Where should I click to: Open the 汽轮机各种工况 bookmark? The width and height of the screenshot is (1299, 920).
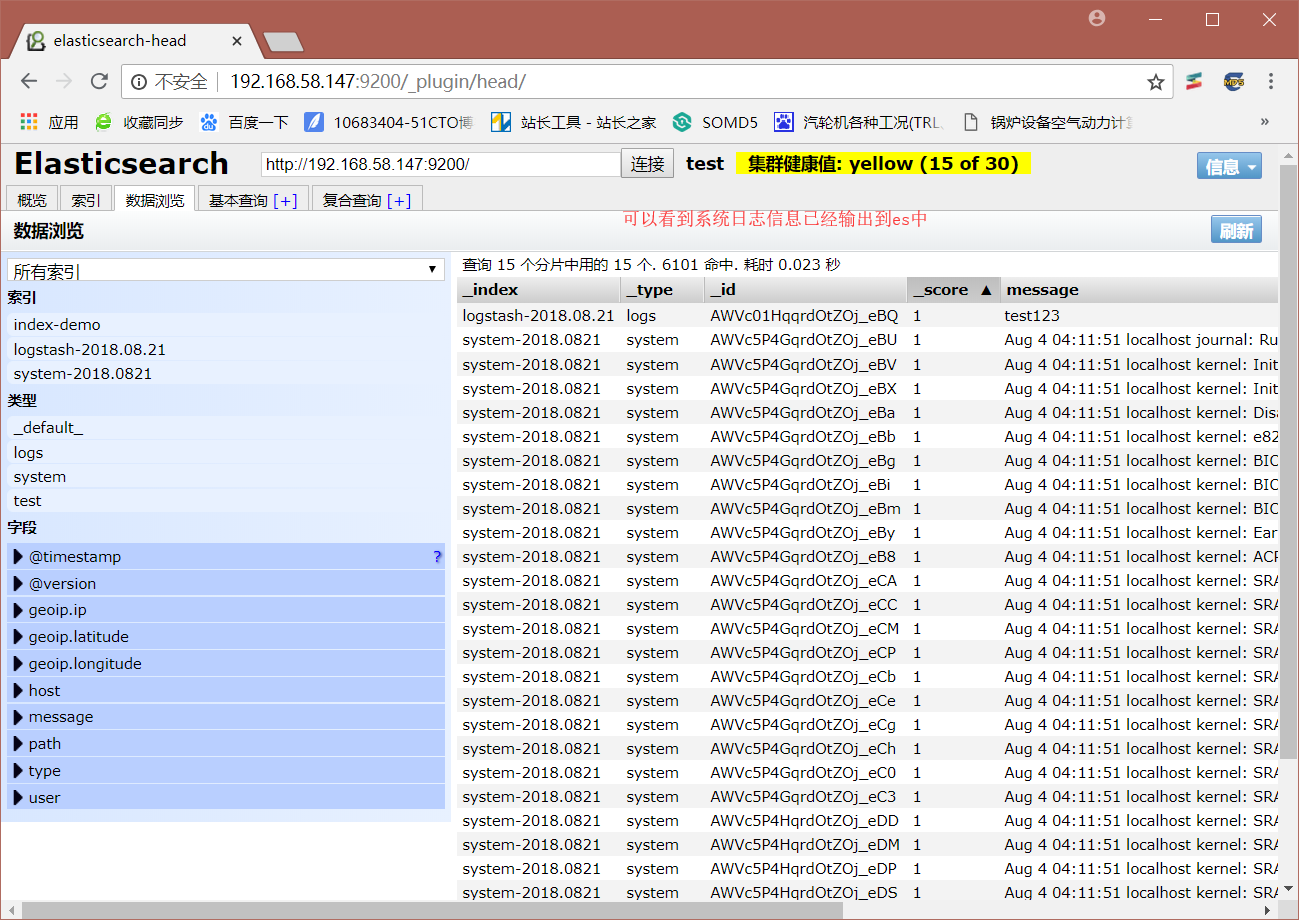click(x=858, y=122)
